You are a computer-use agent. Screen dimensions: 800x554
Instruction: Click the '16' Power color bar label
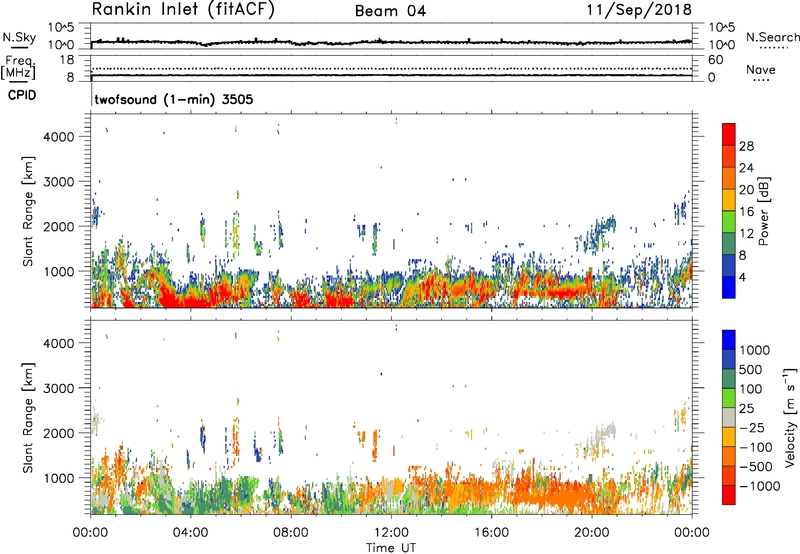coord(746,212)
